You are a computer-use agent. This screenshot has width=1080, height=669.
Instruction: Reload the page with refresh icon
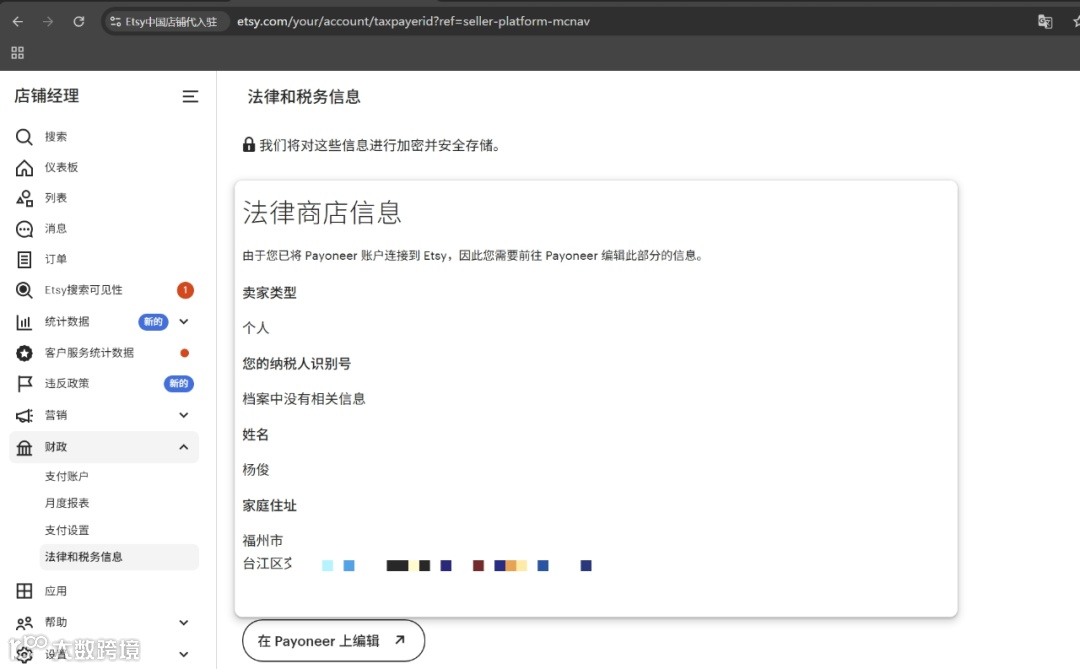click(79, 21)
